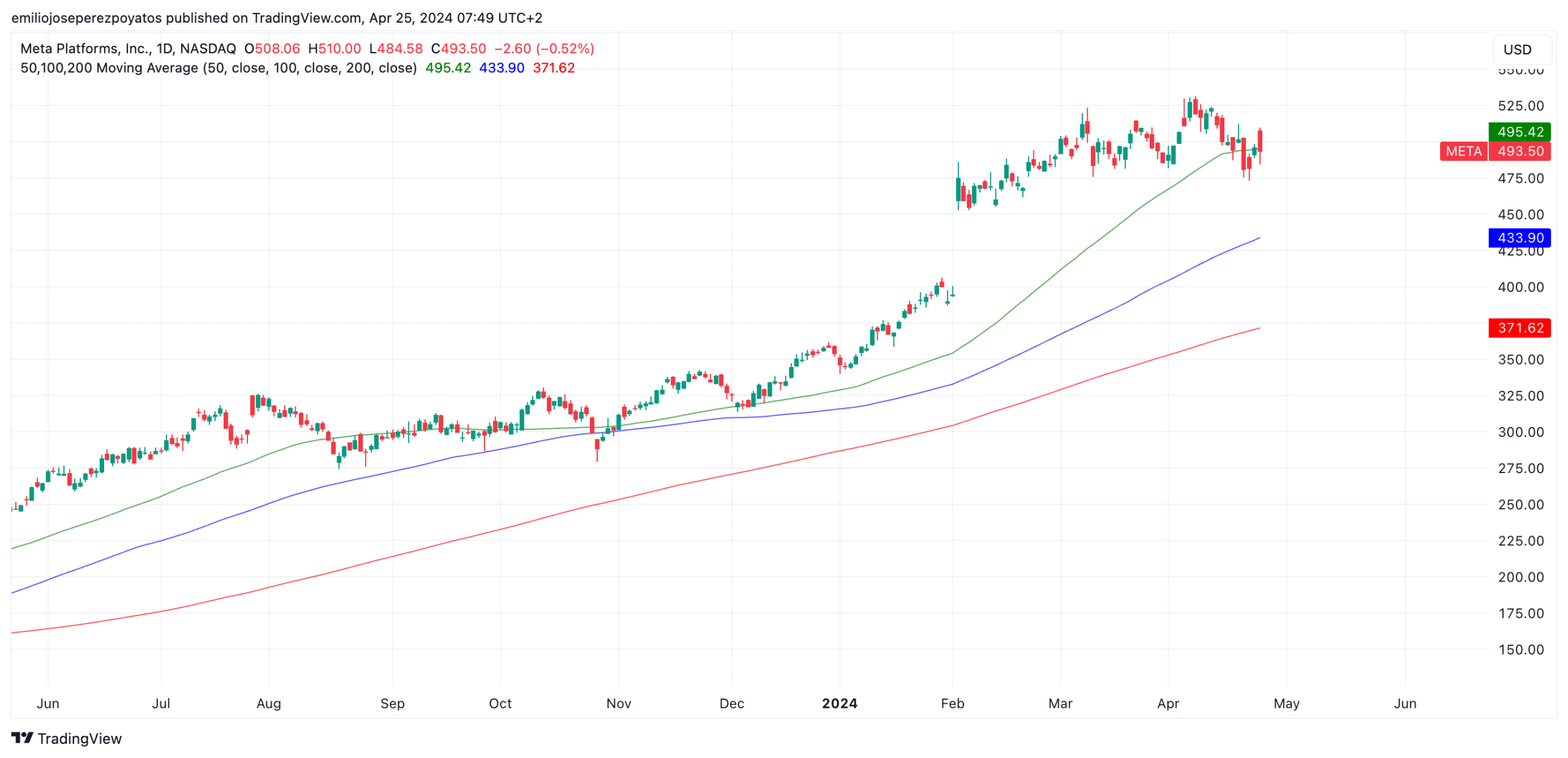Click the Nov label on time axis

click(x=619, y=703)
